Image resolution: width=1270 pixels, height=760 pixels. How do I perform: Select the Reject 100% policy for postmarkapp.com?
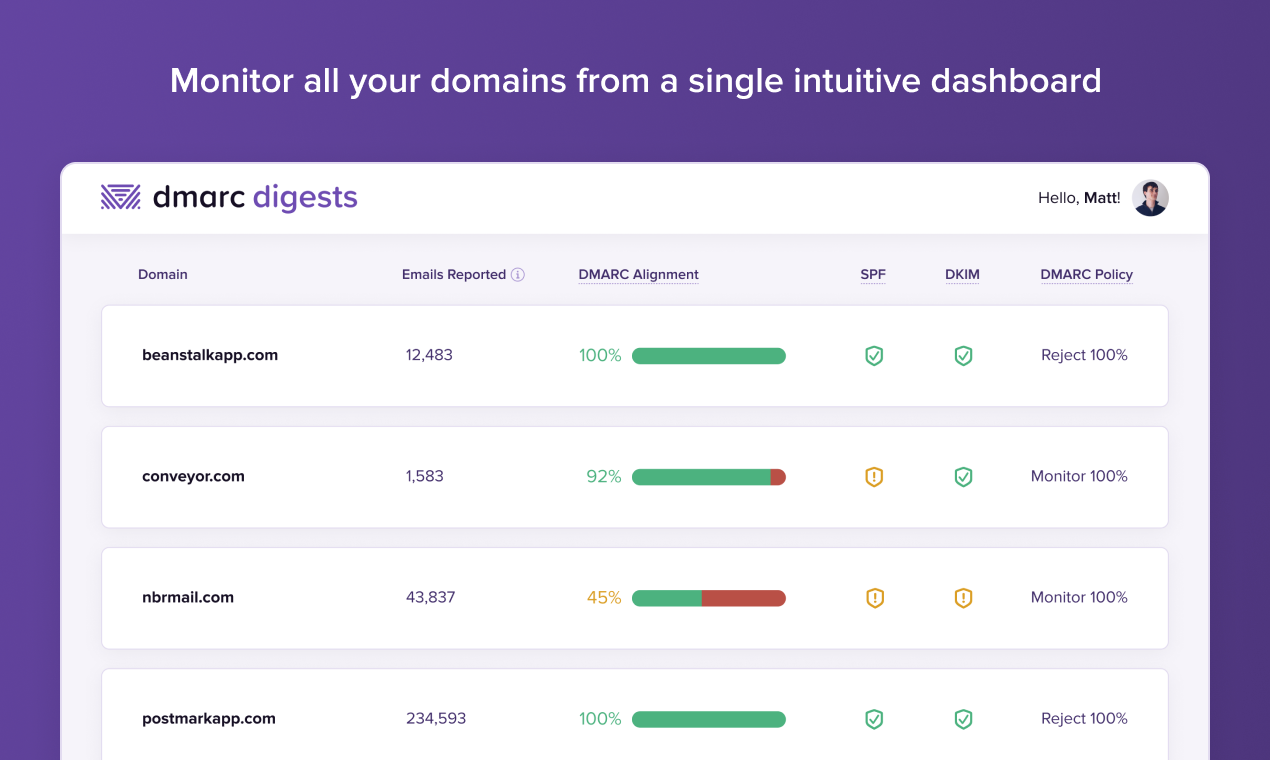(x=1084, y=719)
